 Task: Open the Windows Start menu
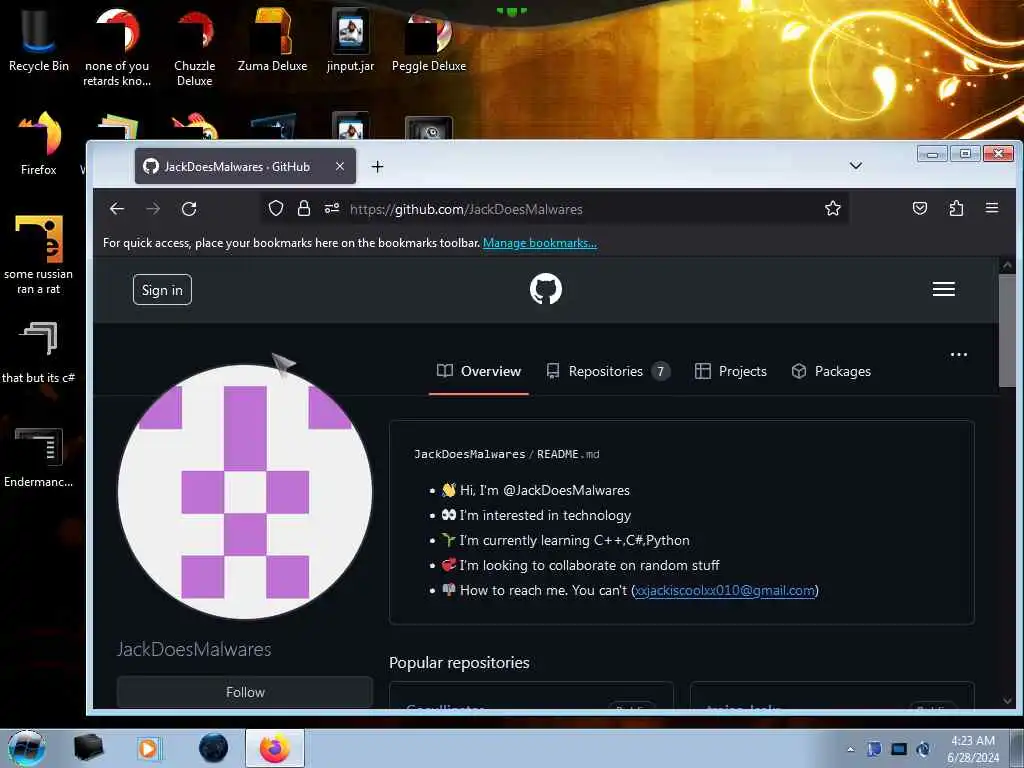(x=26, y=748)
